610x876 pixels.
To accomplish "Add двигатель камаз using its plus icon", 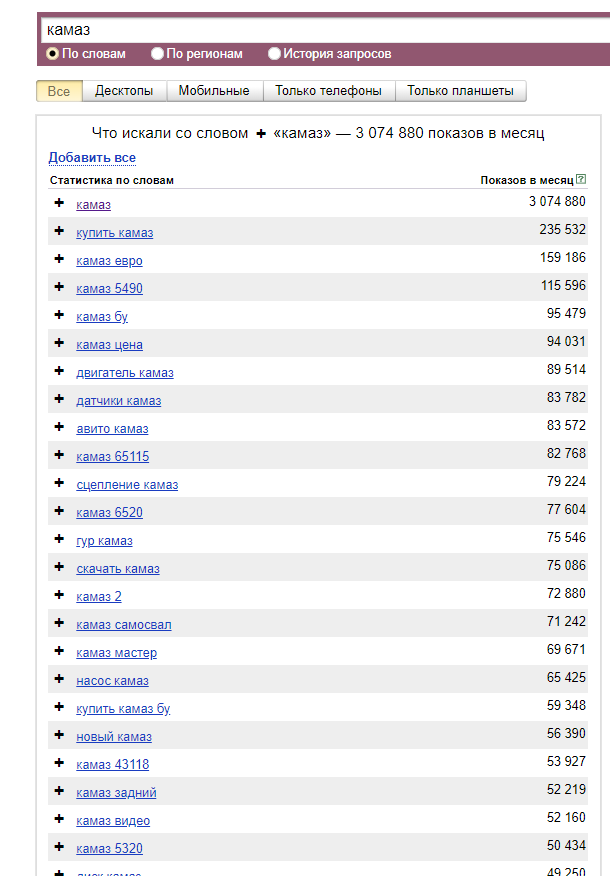I will [59, 371].
